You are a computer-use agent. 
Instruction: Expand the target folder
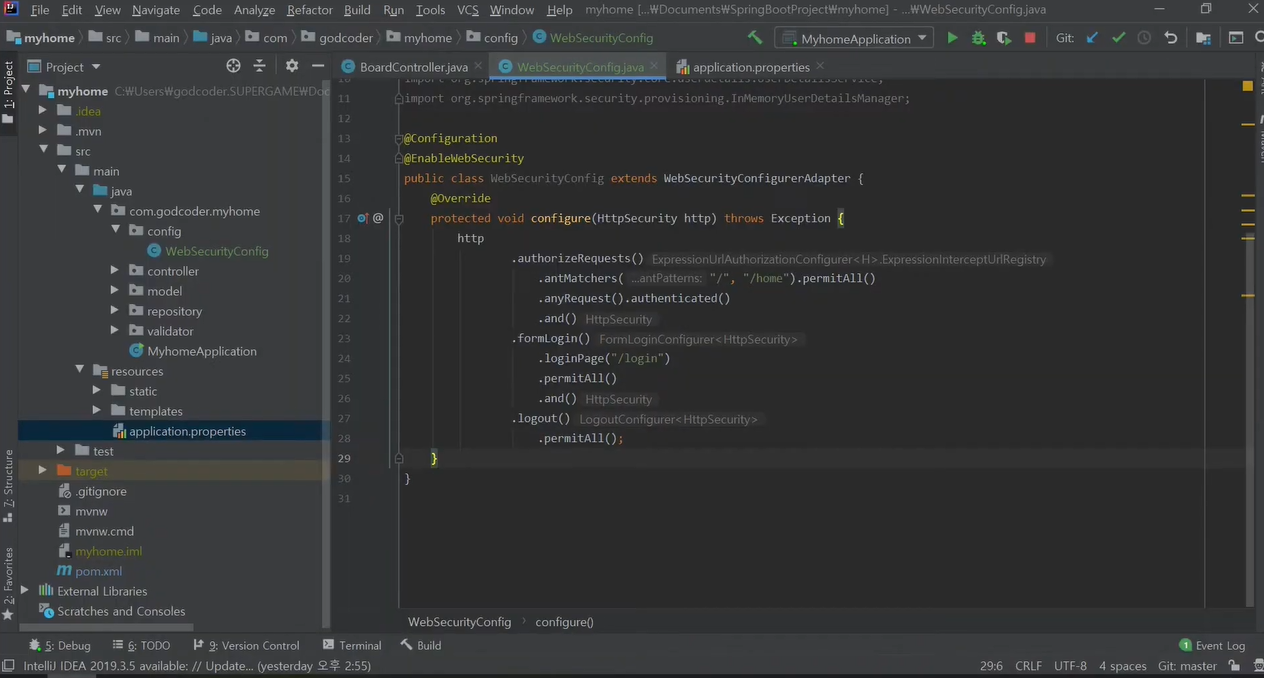pos(43,471)
